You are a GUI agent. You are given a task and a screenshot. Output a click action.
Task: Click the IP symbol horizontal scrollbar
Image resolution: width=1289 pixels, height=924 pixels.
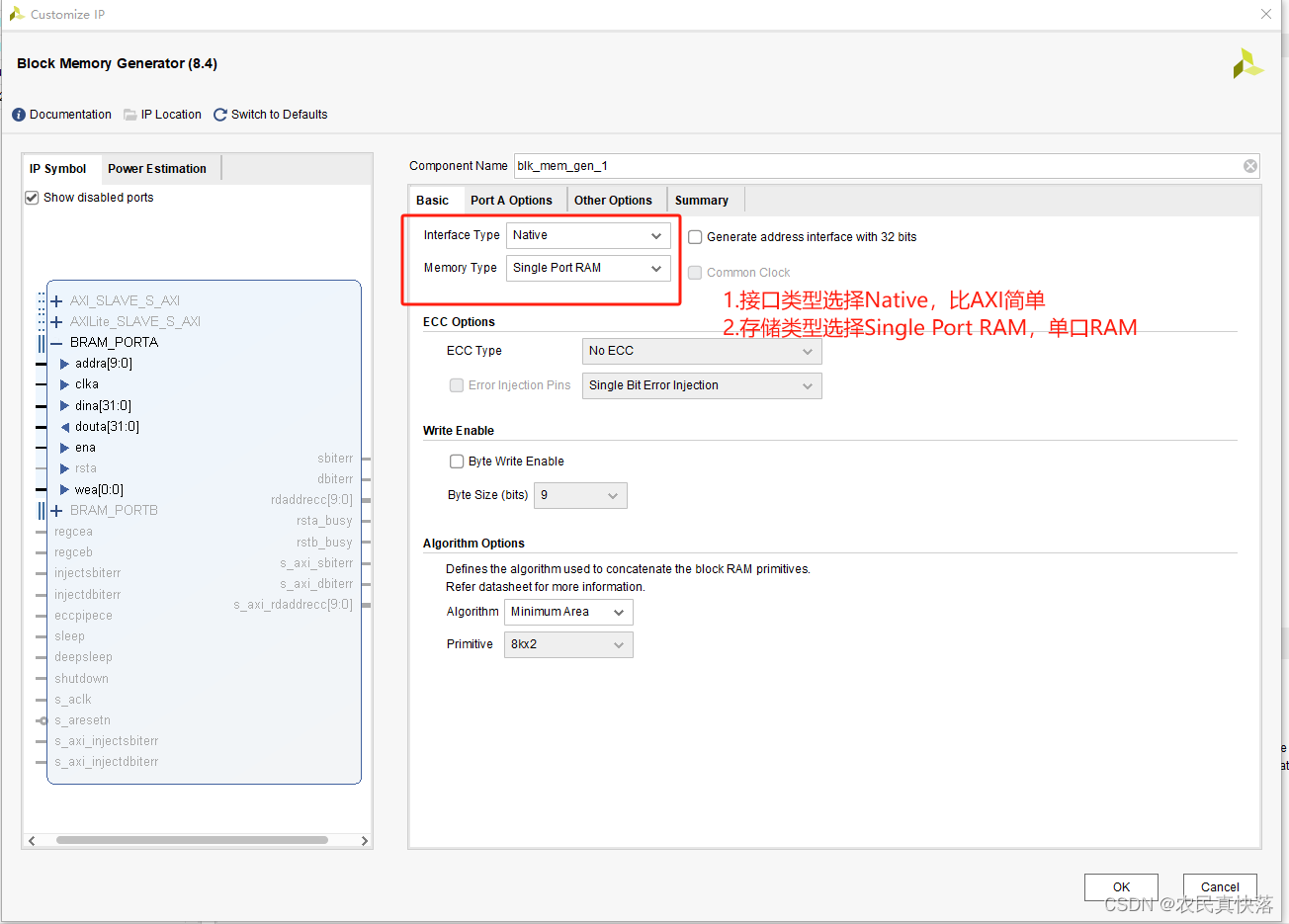pyautogui.click(x=192, y=841)
